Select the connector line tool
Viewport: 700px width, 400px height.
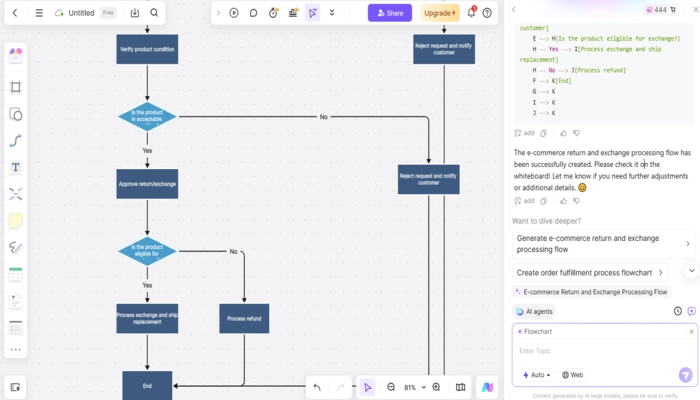(x=16, y=141)
